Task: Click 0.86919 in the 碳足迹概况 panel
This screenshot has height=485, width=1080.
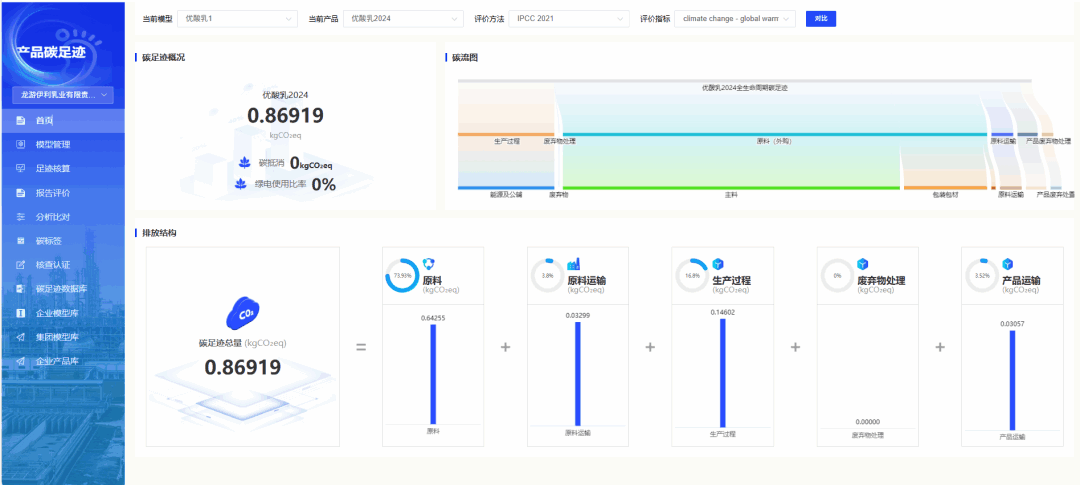Action: pos(285,116)
